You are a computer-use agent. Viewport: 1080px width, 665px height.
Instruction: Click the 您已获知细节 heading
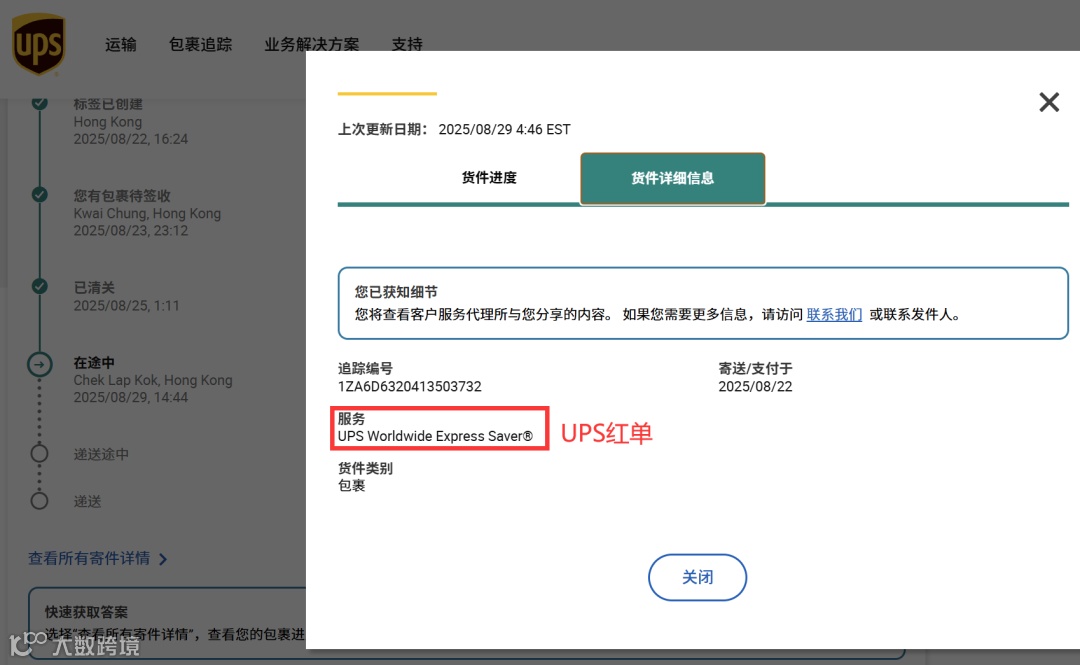(396, 292)
